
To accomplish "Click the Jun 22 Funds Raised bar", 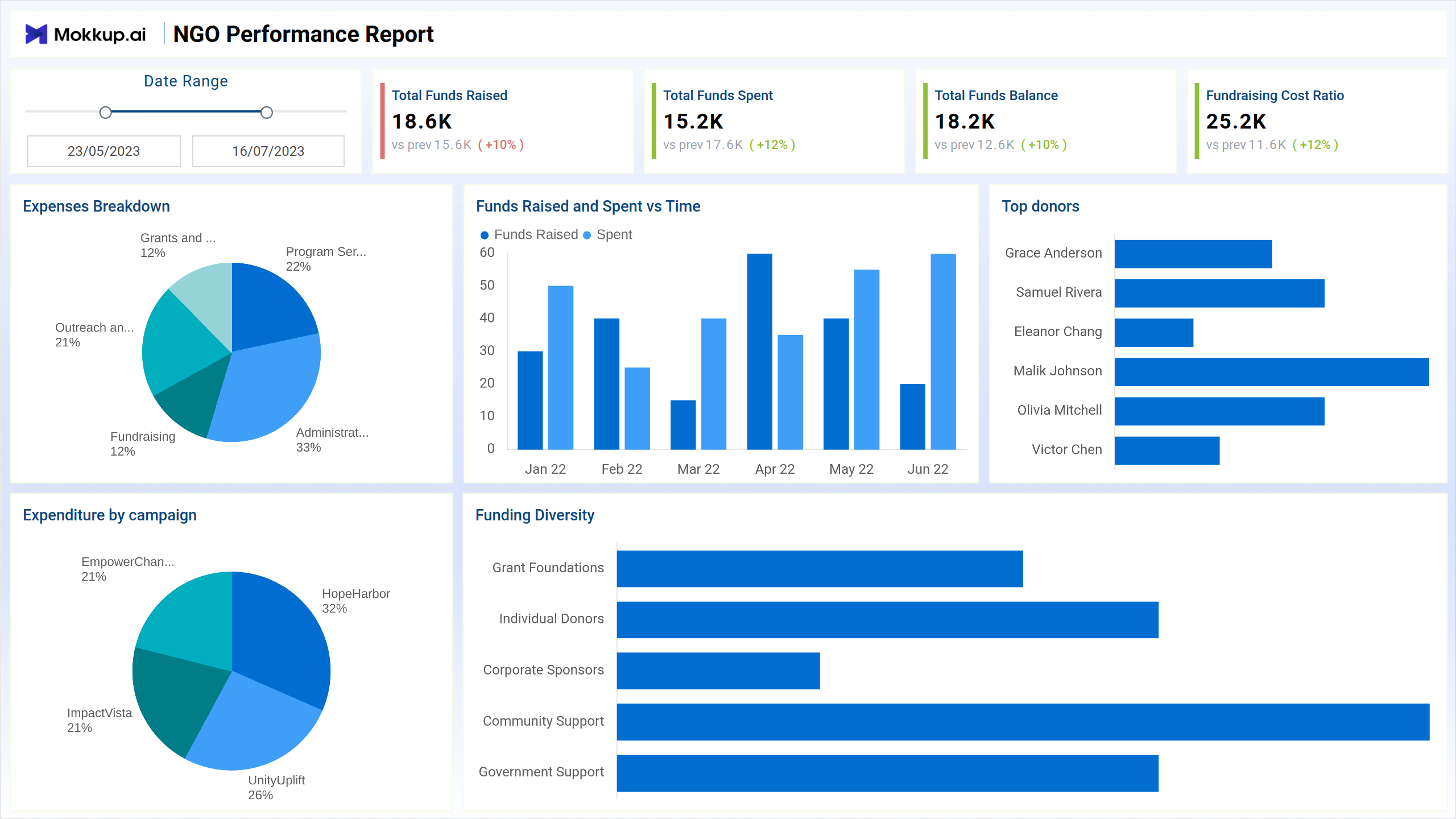I will click(913, 417).
